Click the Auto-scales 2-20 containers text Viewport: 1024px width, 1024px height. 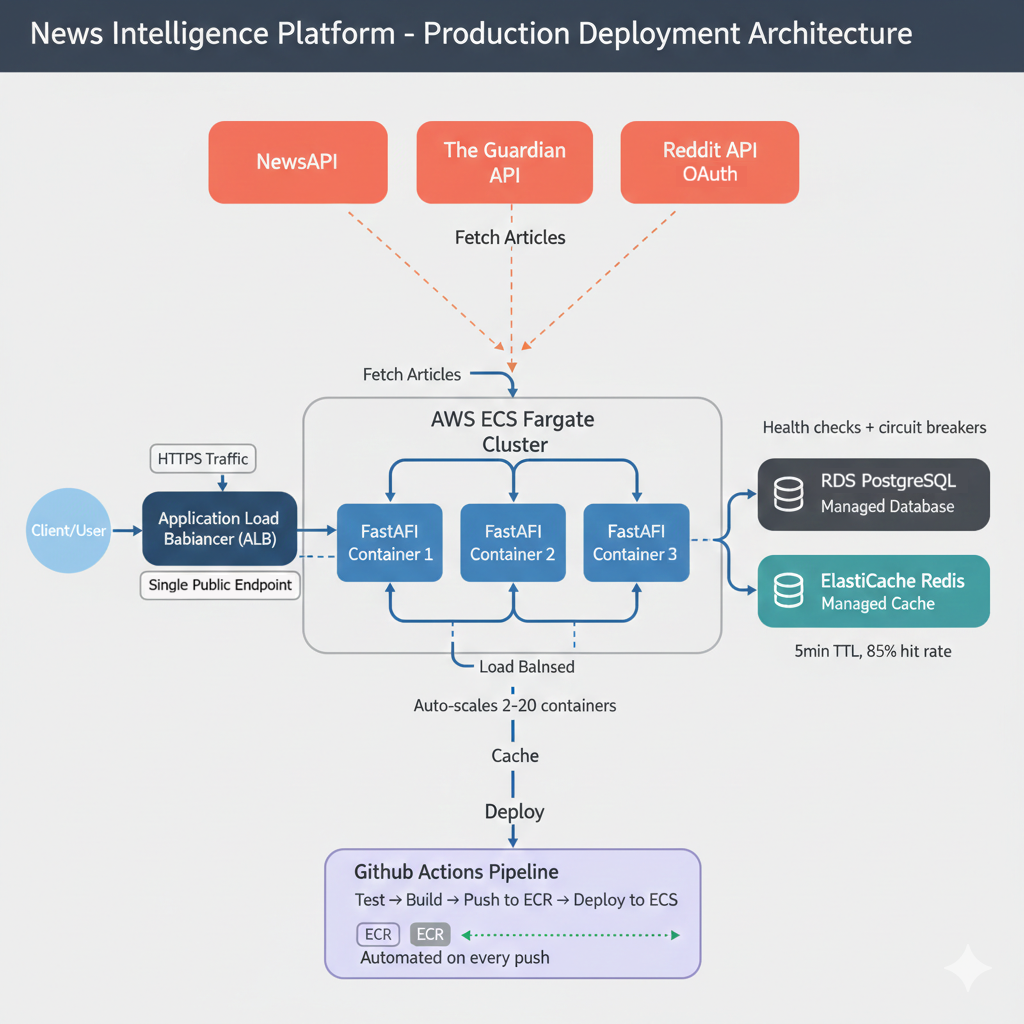[x=514, y=705]
